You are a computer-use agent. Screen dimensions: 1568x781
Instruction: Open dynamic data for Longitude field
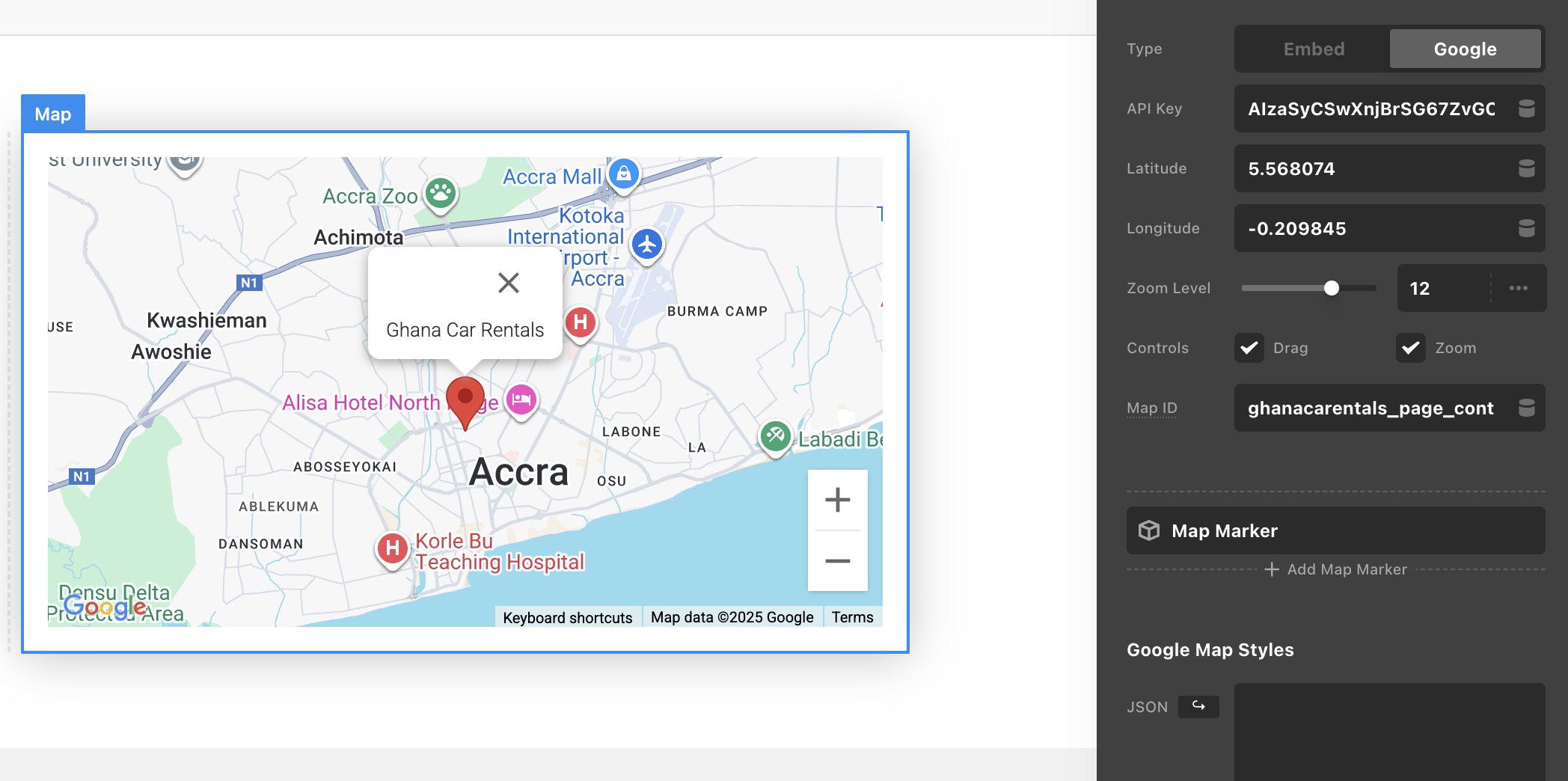[x=1527, y=228]
